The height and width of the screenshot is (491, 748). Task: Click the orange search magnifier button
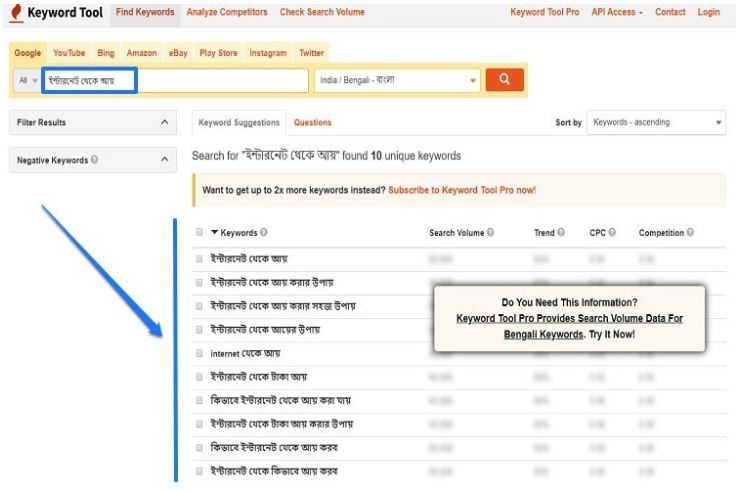[x=505, y=80]
